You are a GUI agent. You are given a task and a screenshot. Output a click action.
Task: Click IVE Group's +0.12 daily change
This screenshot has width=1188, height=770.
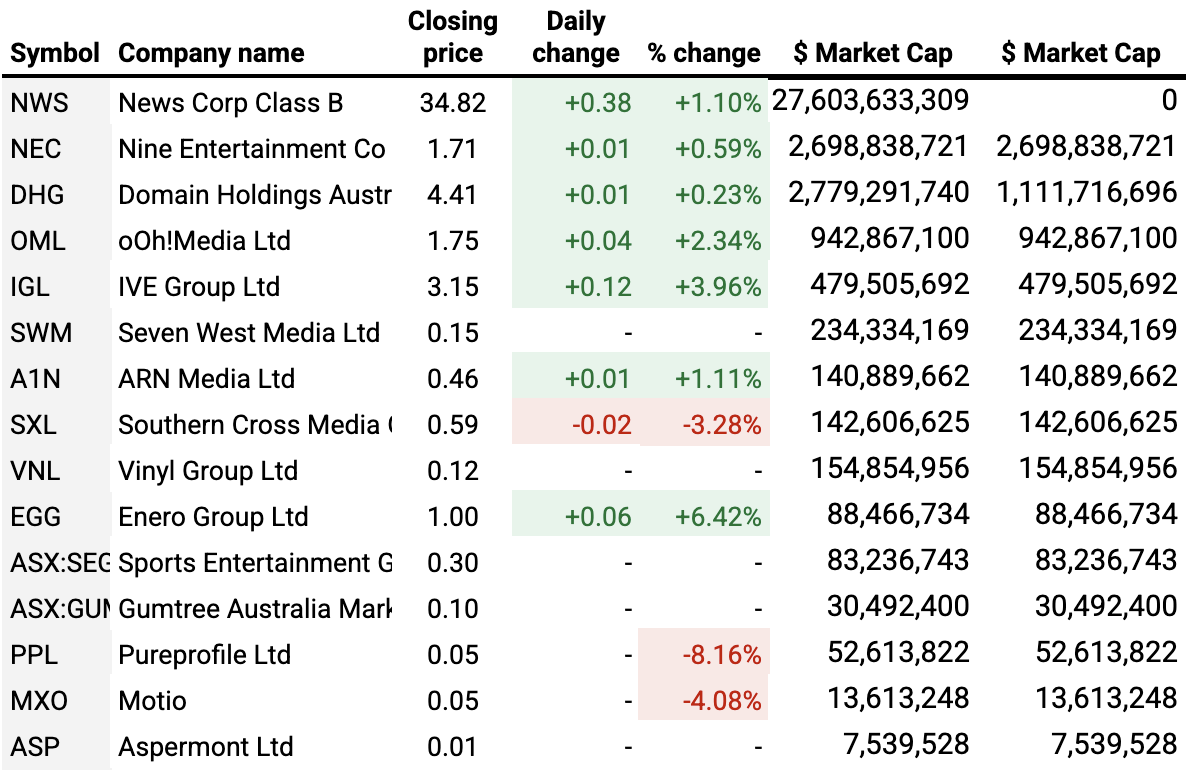tap(598, 287)
